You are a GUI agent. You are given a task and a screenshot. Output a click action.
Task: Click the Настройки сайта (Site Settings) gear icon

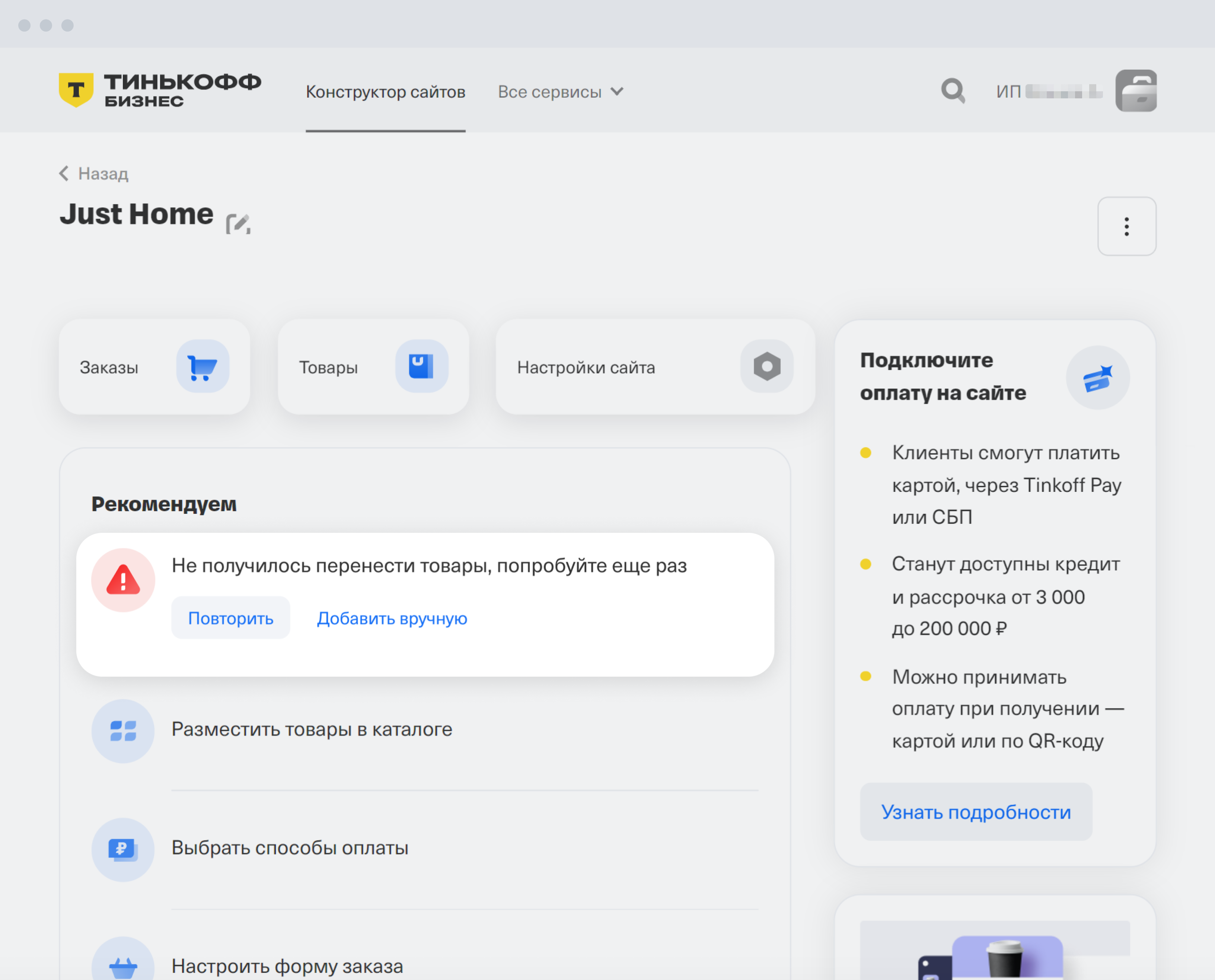point(766,368)
